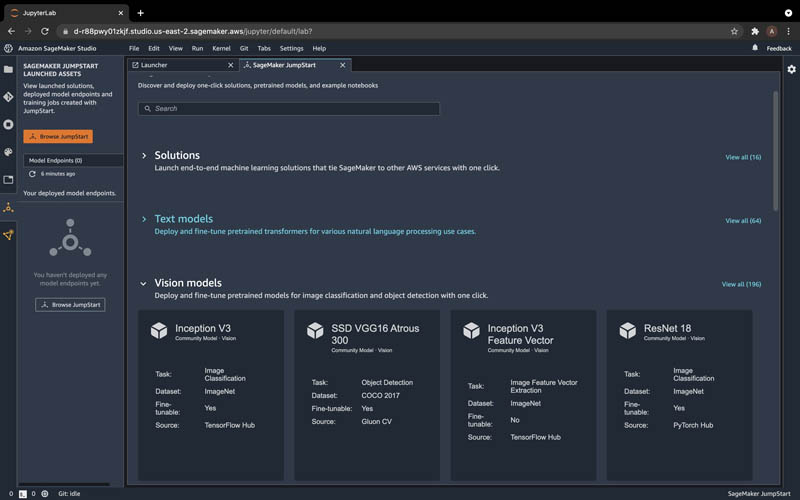Open the Git menu
This screenshot has width=800, height=500.
(x=244, y=48)
